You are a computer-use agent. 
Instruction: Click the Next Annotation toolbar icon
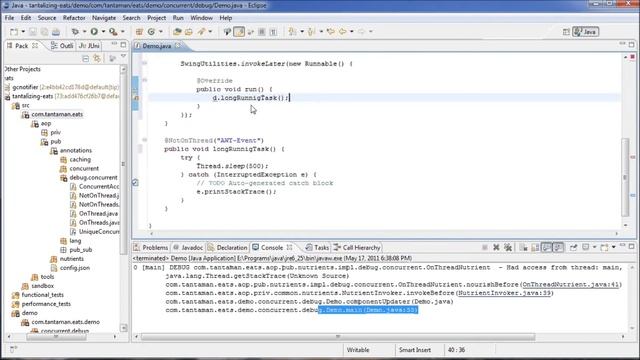point(293,31)
